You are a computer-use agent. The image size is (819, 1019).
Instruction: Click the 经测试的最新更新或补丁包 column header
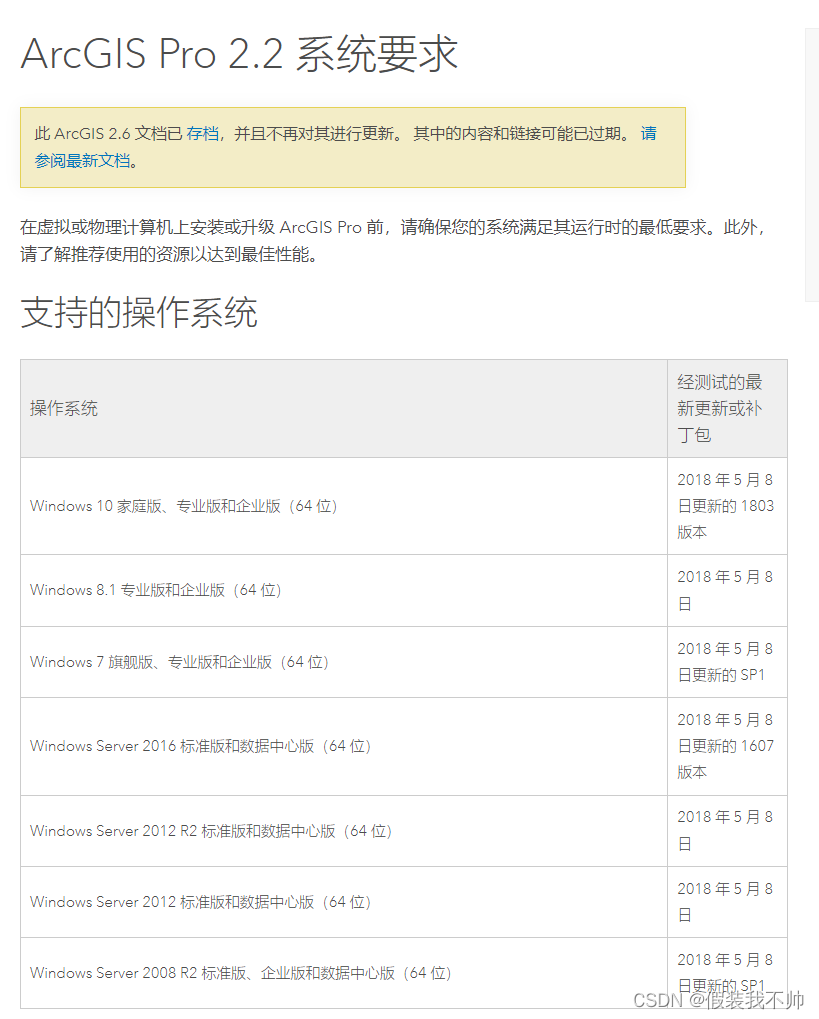click(x=727, y=408)
